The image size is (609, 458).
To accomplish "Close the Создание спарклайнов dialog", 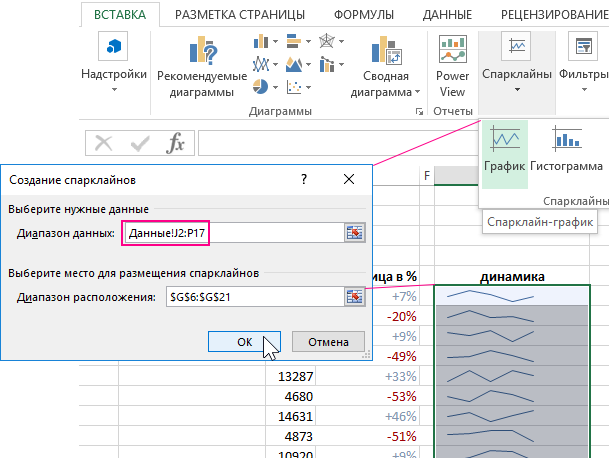I will click(x=349, y=179).
